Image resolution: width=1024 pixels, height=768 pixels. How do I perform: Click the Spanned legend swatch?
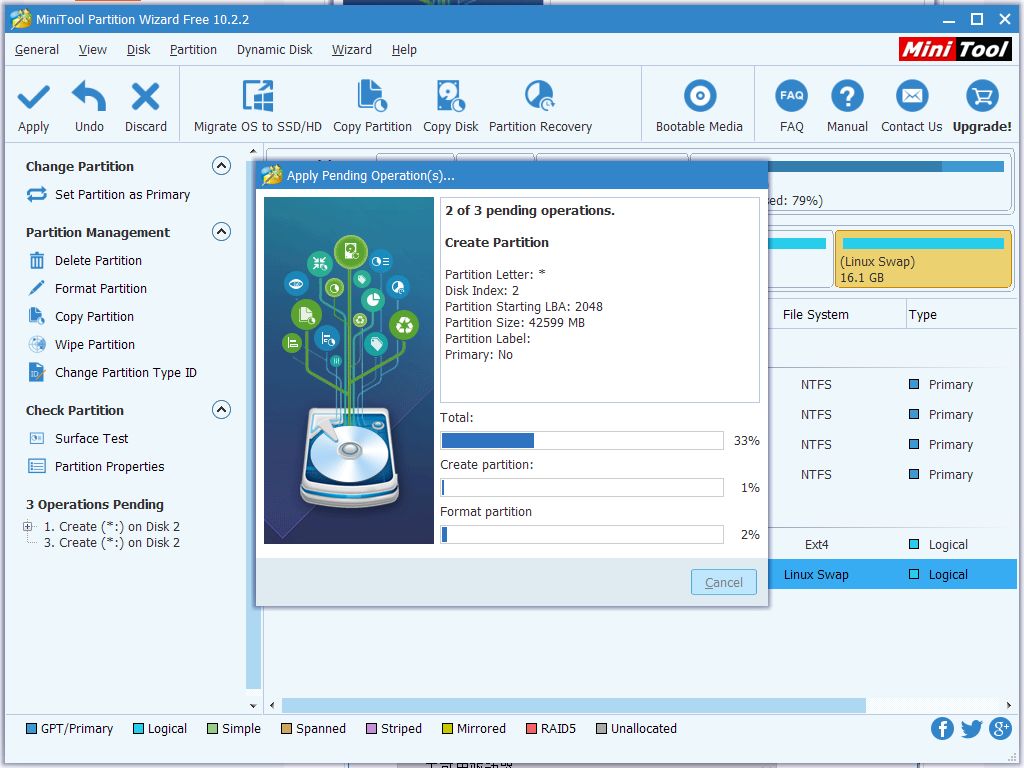[x=287, y=729]
